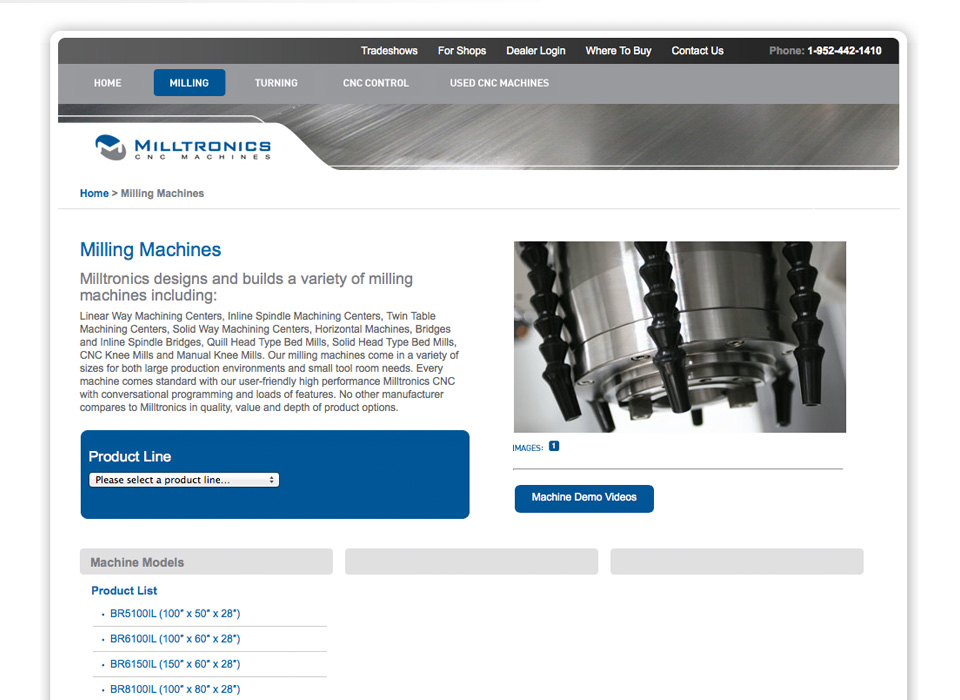The height and width of the screenshot is (700, 960).
Task: Open the Turning navigation tab
Action: coord(276,83)
